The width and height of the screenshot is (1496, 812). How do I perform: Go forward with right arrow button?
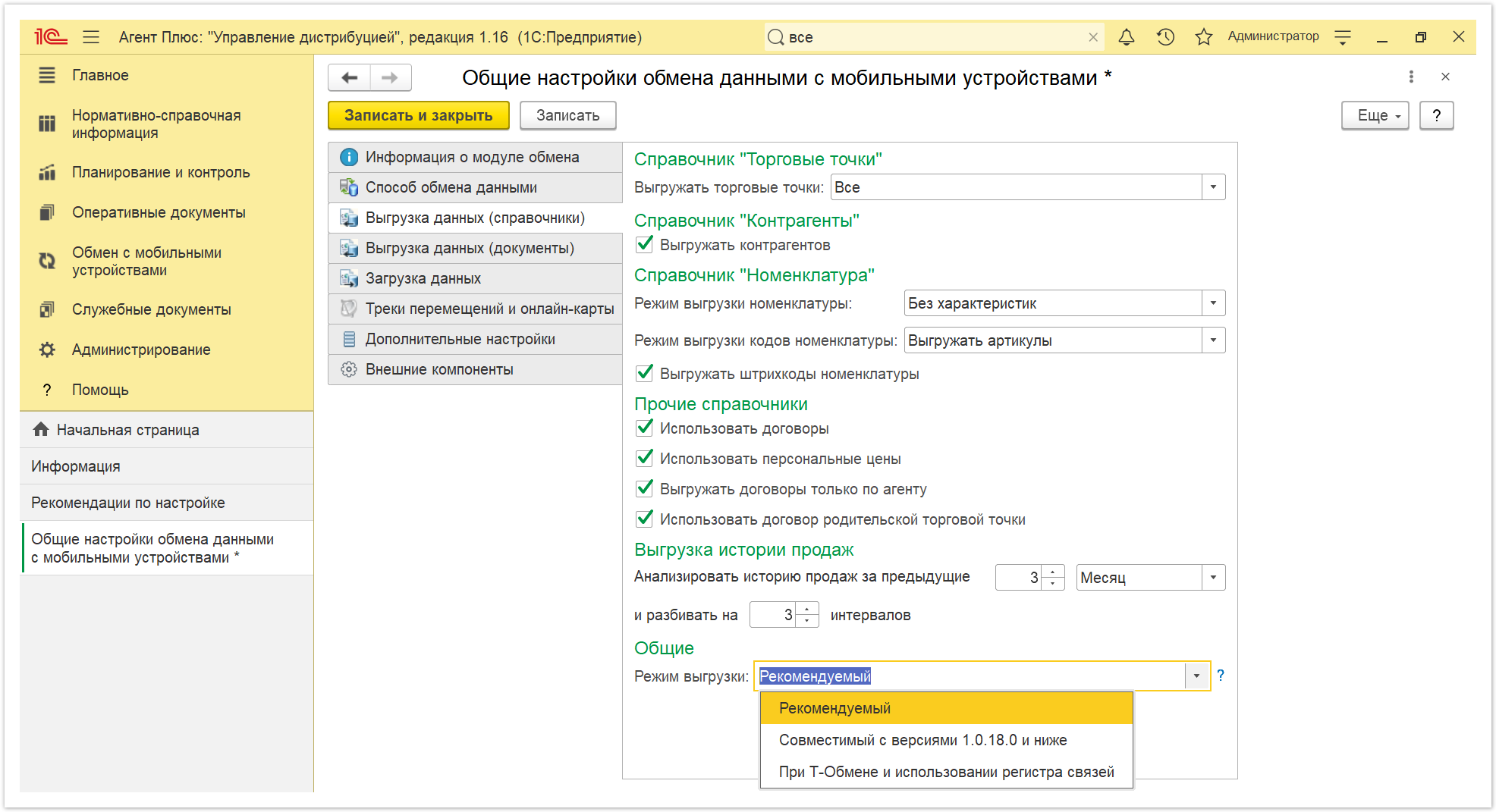point(391,77)
